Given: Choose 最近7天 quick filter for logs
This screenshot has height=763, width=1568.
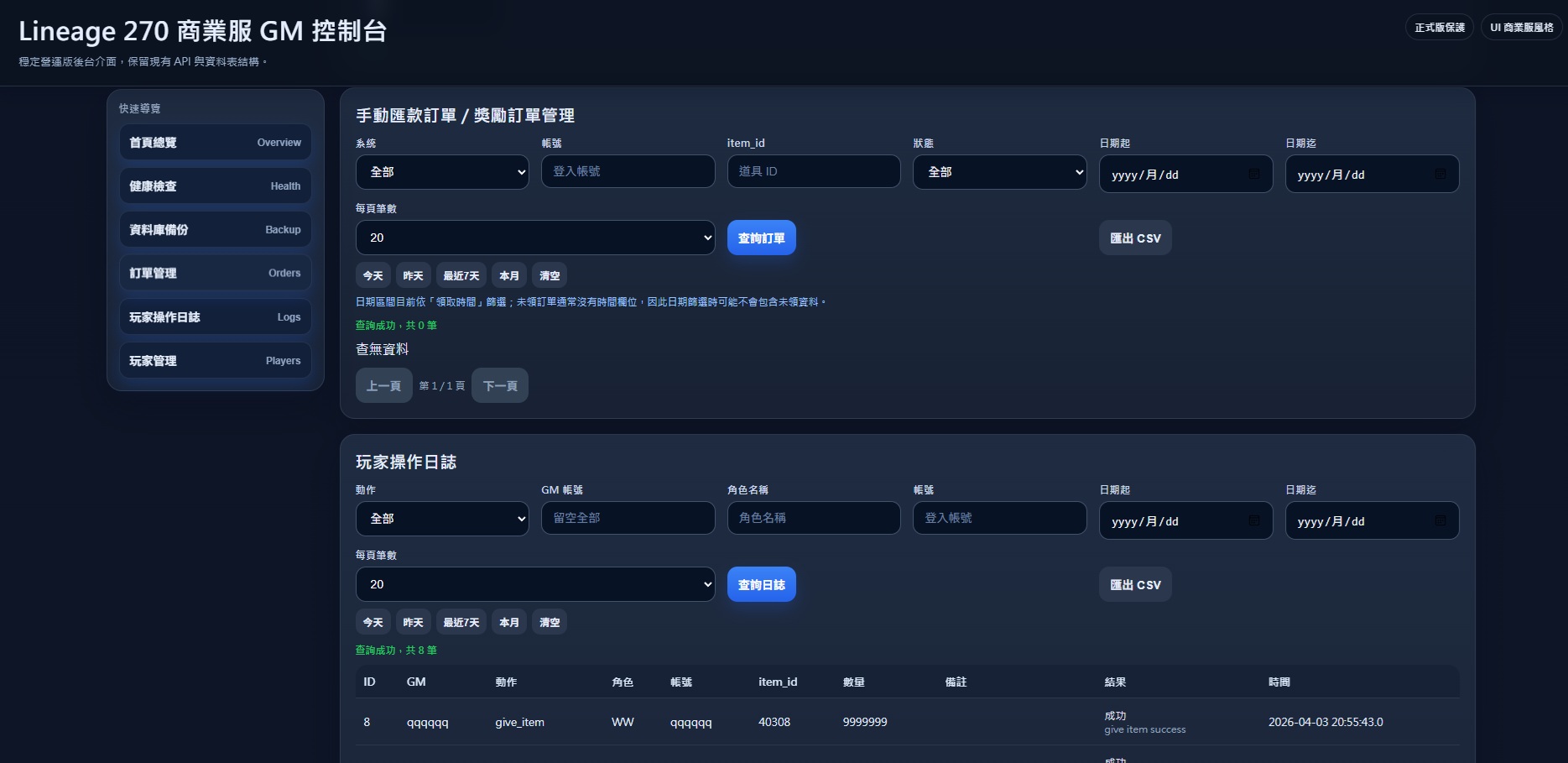Looking at the screenshot, I should click(461, 622).
